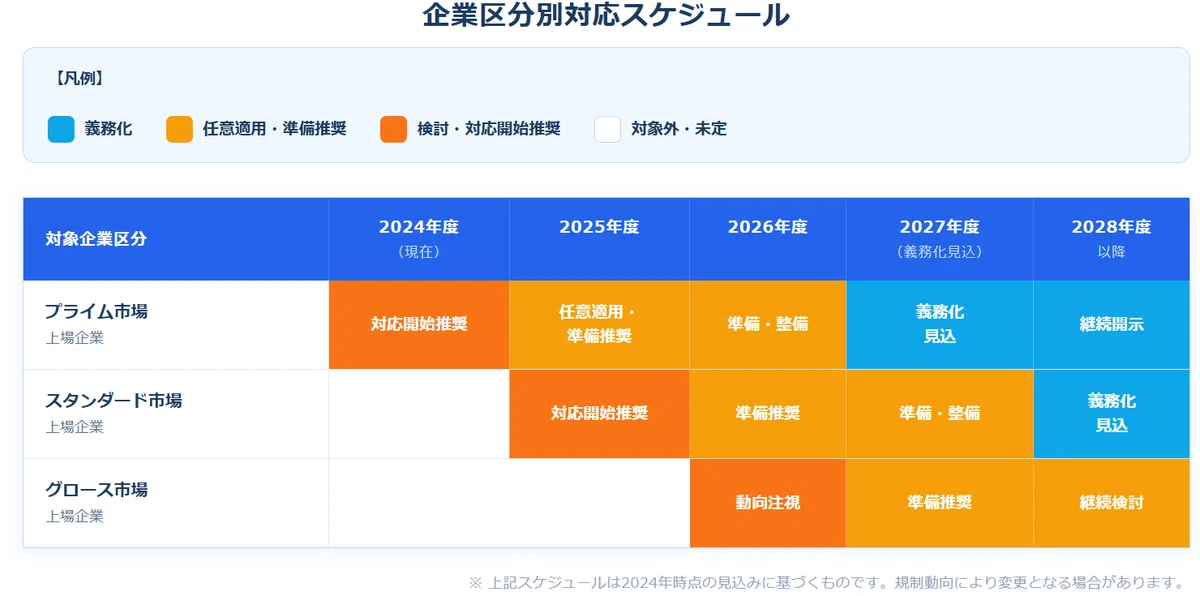
Task: Select the グロース市場 row label
Action: click(176, 503)
